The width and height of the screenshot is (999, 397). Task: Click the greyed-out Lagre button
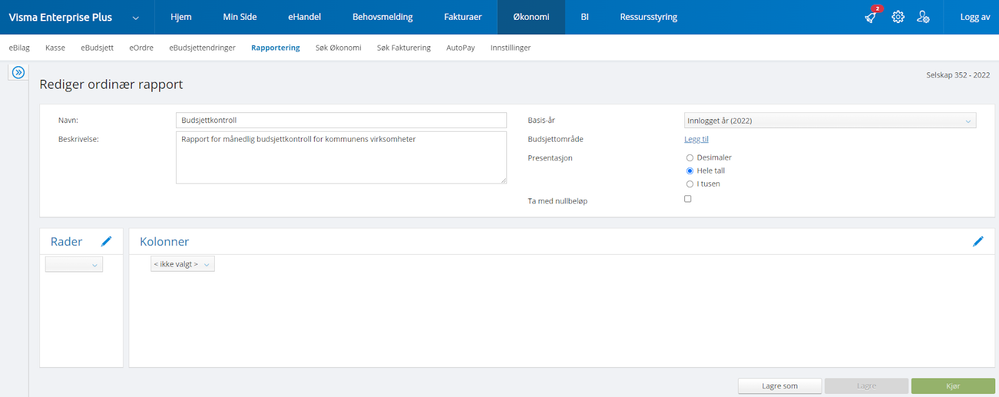(866, 386)
